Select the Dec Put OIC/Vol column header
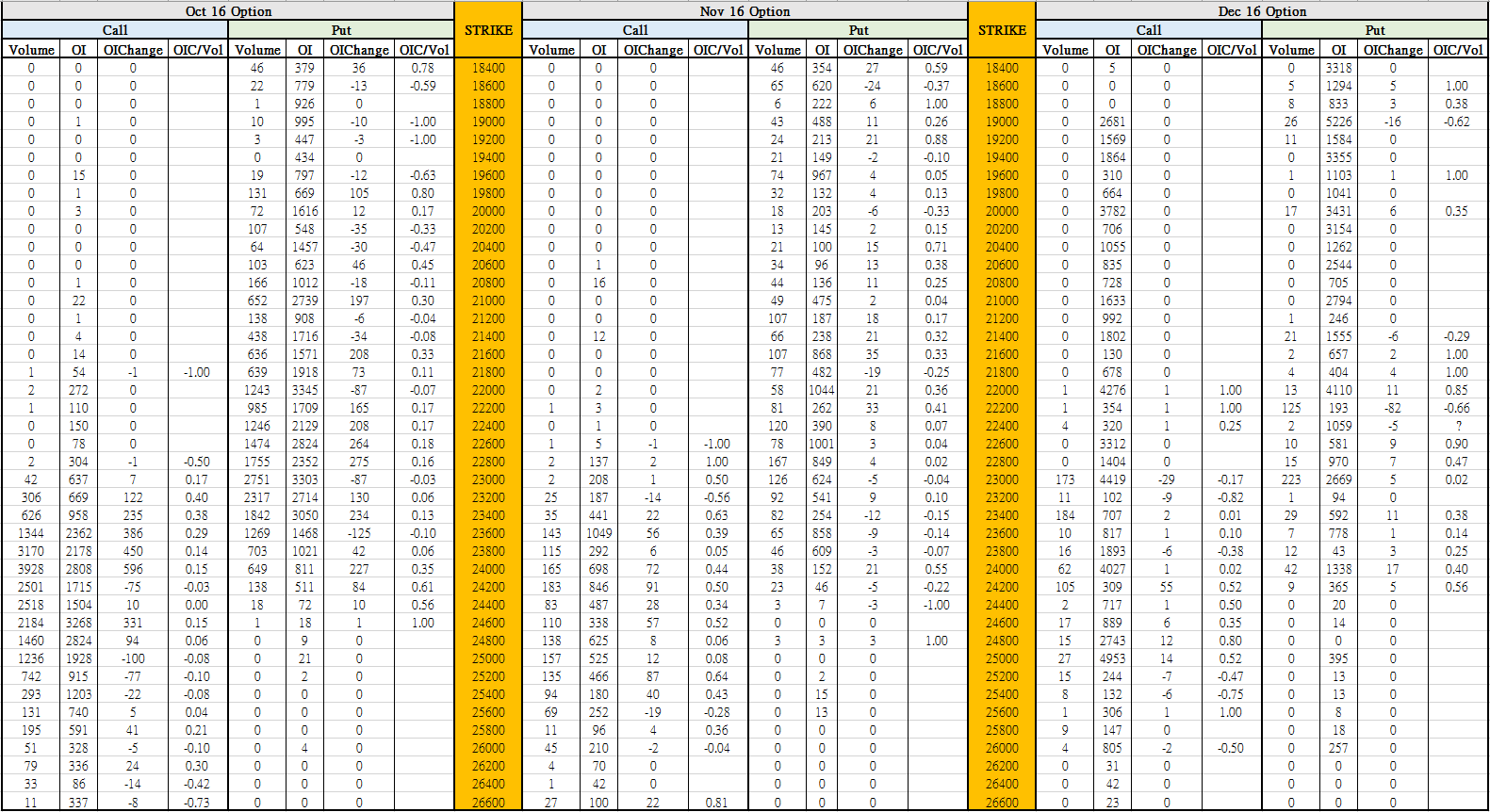This screenshot has height=812, width=1490. [1457, 50]
